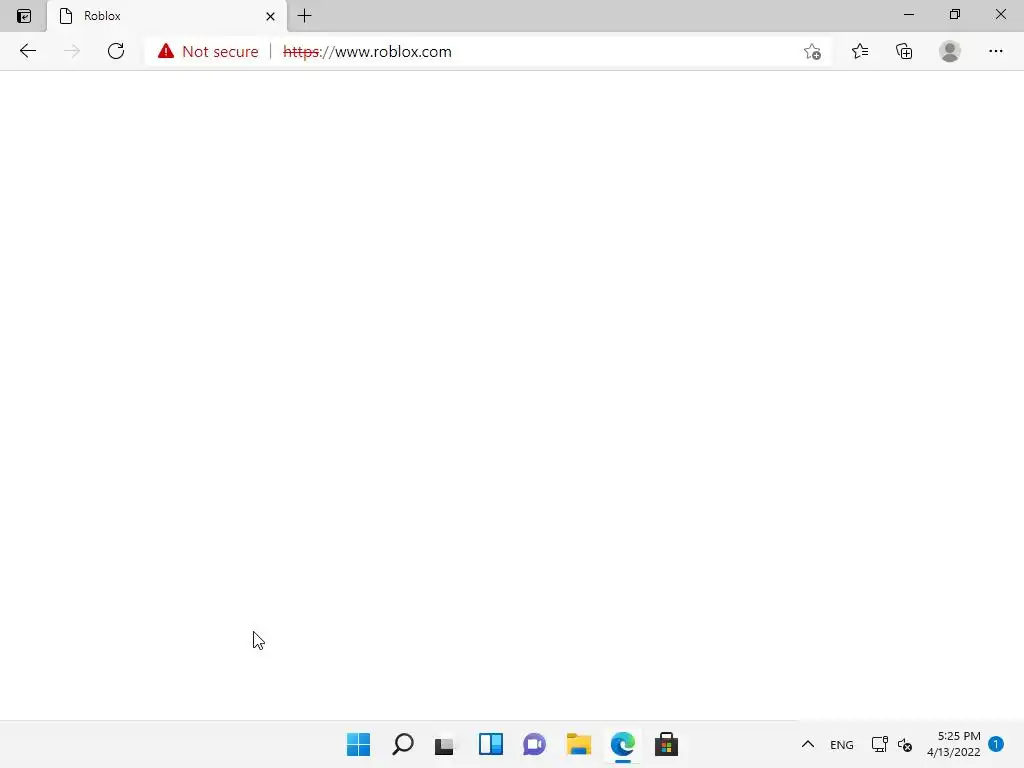The height and width of the screenshot is (768, 1024).
Task: Open Microsoft Store from taskbar
Action: pos(666,744)
